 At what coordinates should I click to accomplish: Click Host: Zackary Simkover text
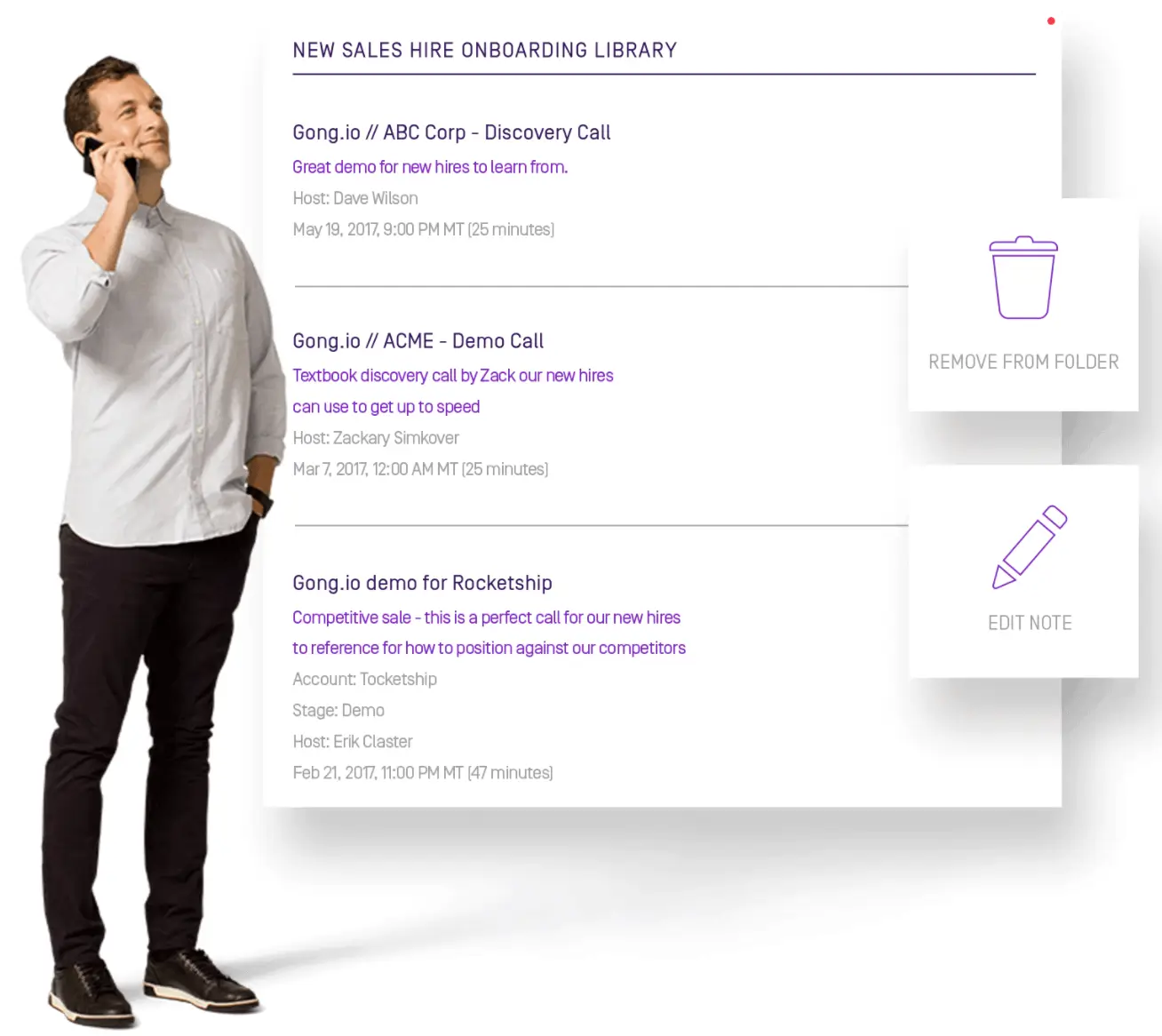(x=375, y=438)
